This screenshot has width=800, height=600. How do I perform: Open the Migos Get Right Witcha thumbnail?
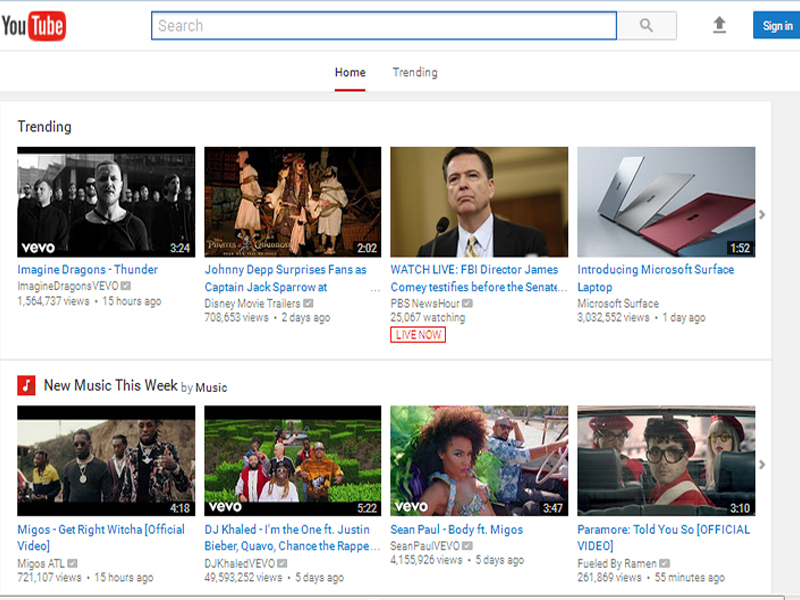[106, 461]
